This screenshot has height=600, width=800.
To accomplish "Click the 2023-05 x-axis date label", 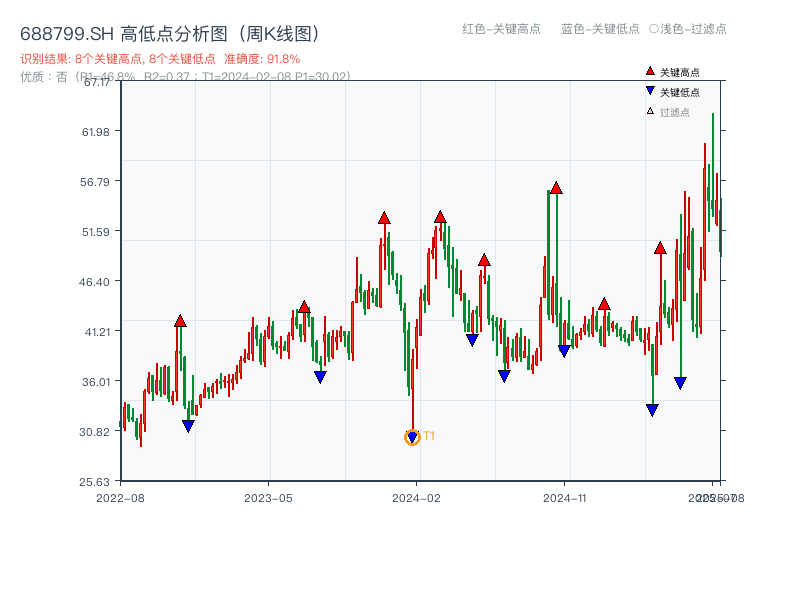I will pyautogui.click(x=268, y=498).
